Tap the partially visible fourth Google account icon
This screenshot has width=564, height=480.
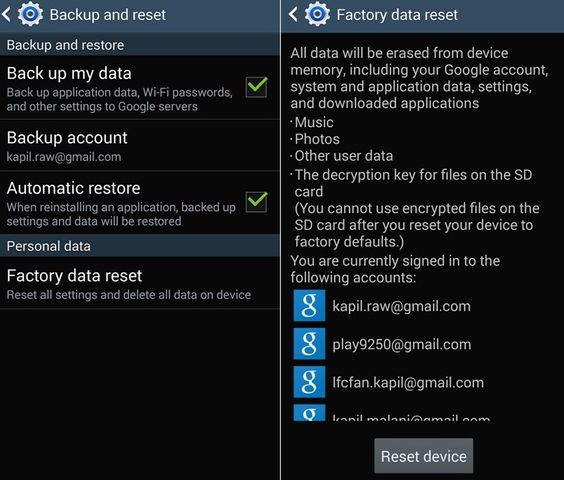pos(309,413)
